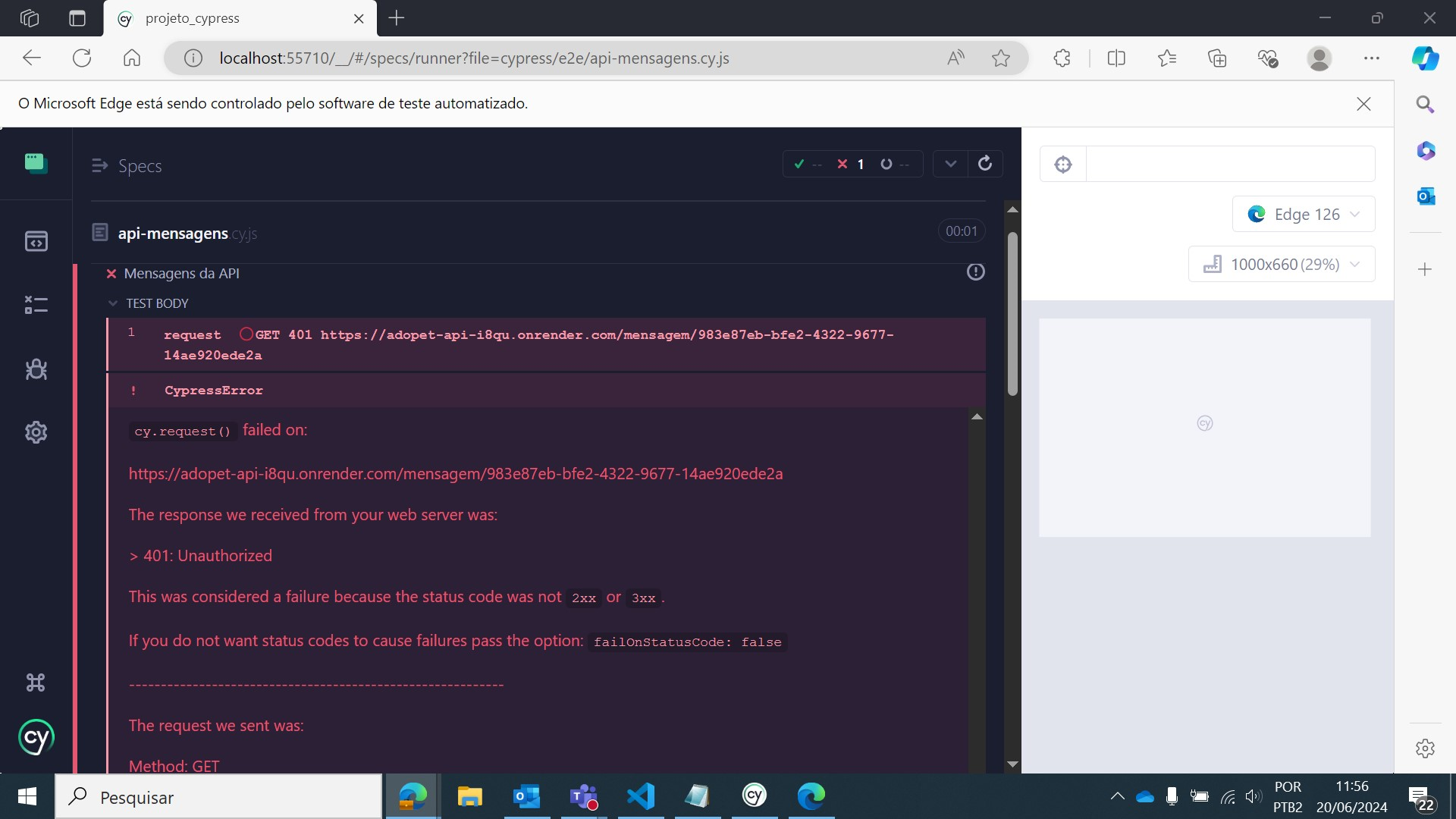Screen dimensions: 1456x819
Task: Select the request GET 401 command log entry
Action: 546,344
